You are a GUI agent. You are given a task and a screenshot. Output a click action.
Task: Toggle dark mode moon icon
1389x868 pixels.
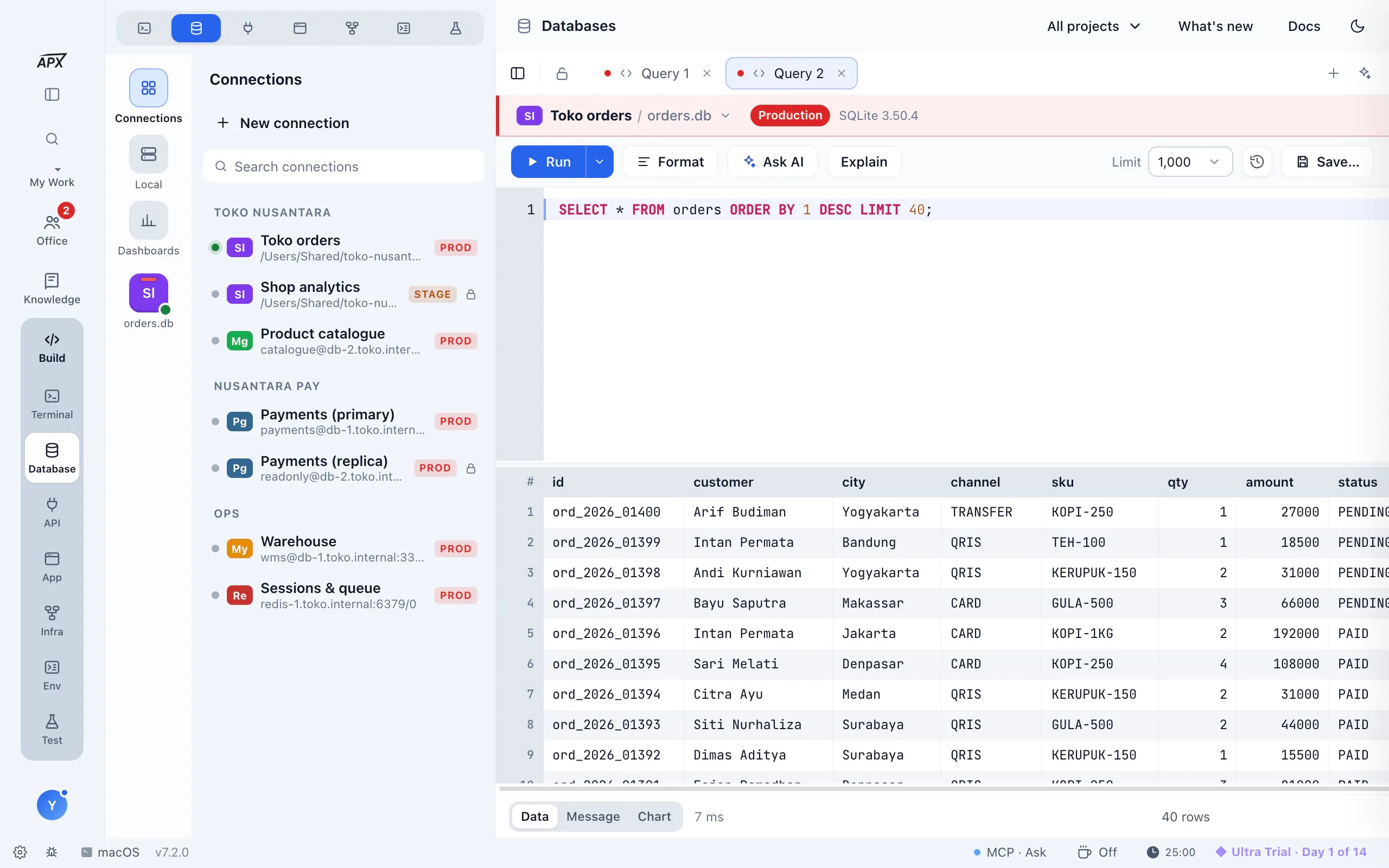[x=1358, y=27]
